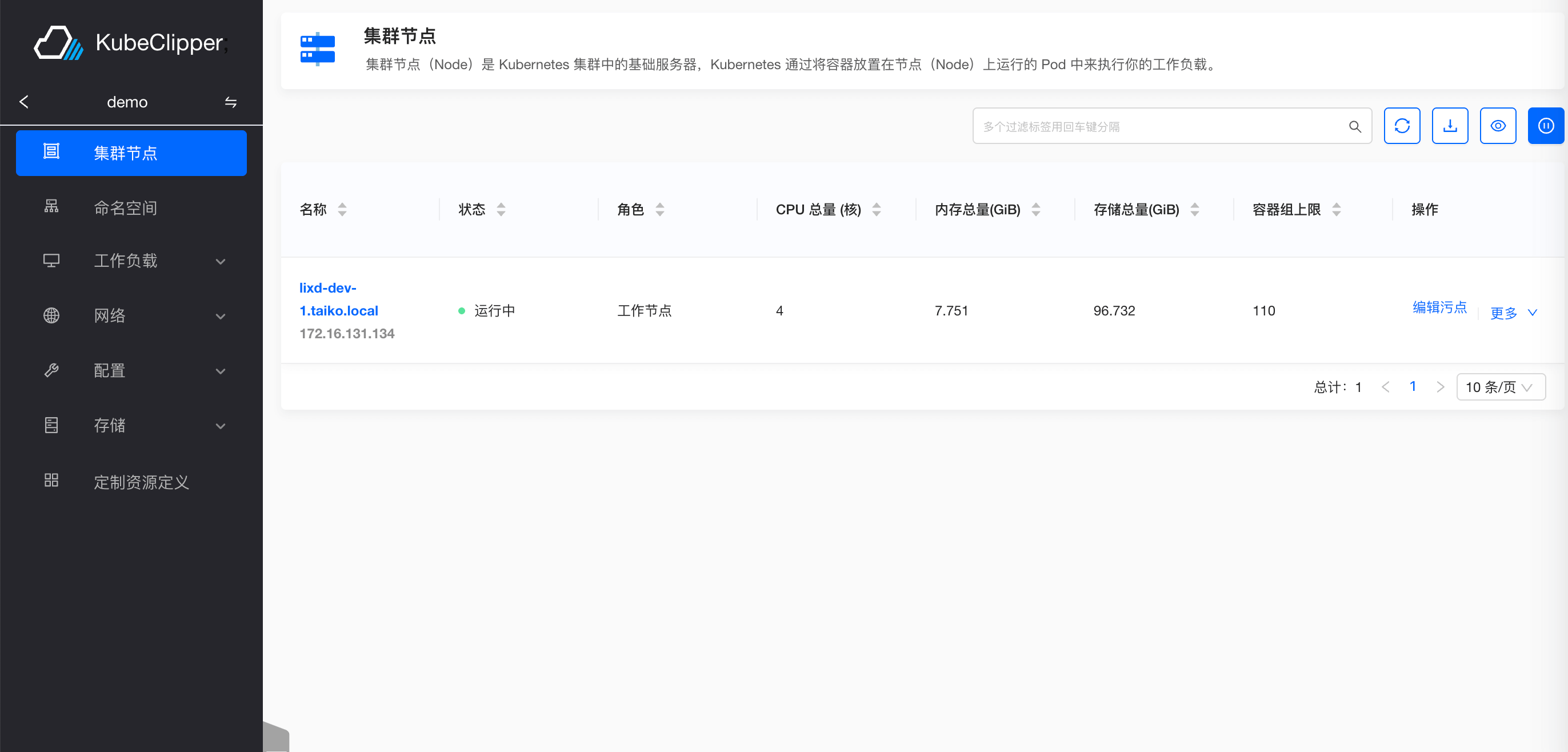Click the search magnifier icon
The image size is (1568, 752).
[1354, 127]
